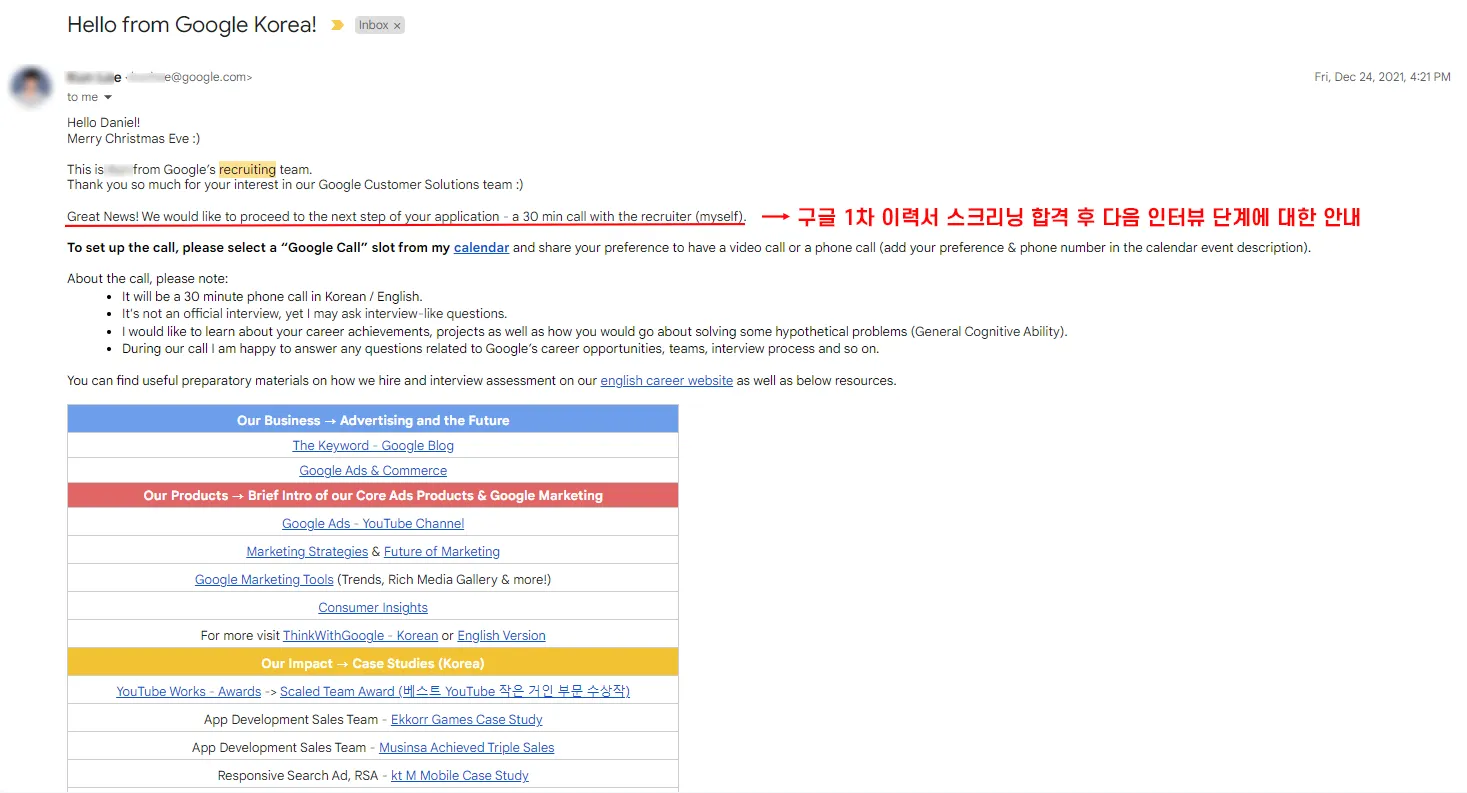The height and width of the screenshot is (793, 1467).
Task: Visit the ThinkWithGoogle Korean link
Action: 360,635
